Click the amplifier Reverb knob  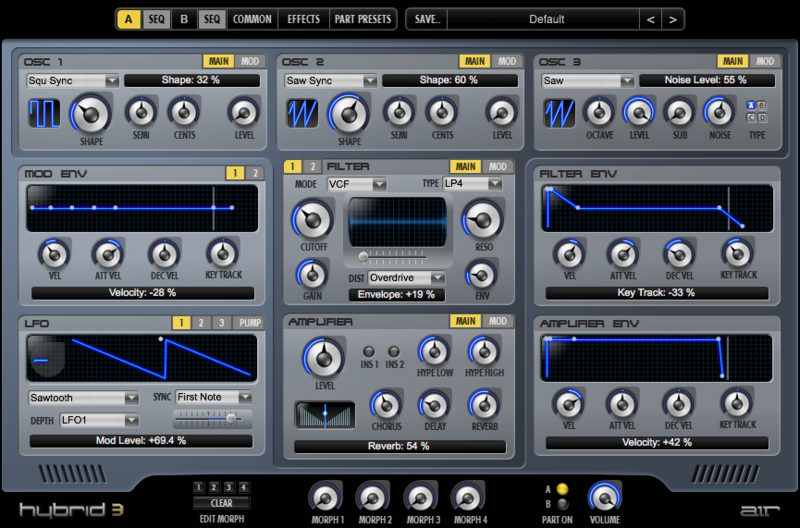[484, 404]
